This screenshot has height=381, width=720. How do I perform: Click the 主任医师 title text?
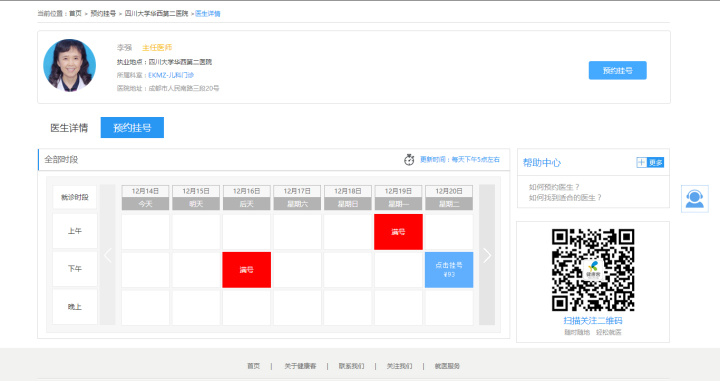tap(157, 48)
